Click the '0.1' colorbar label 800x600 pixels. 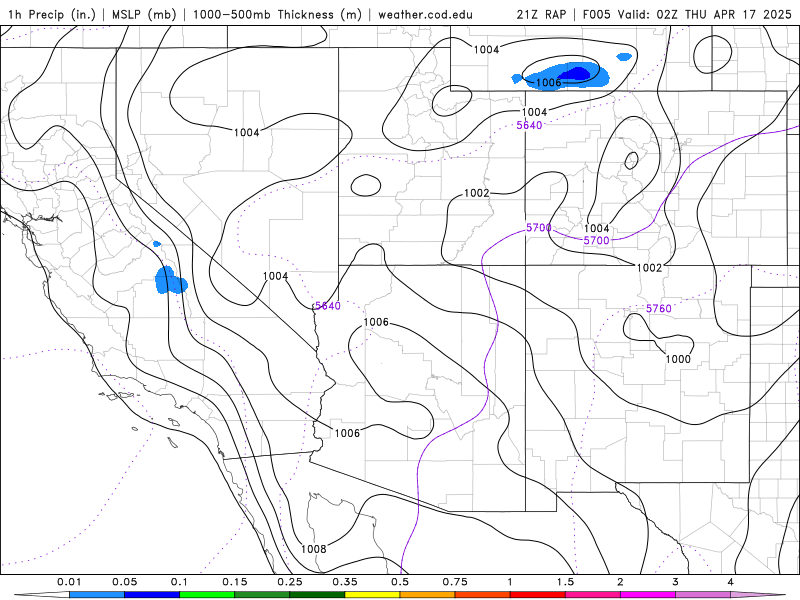coord(180,582)
